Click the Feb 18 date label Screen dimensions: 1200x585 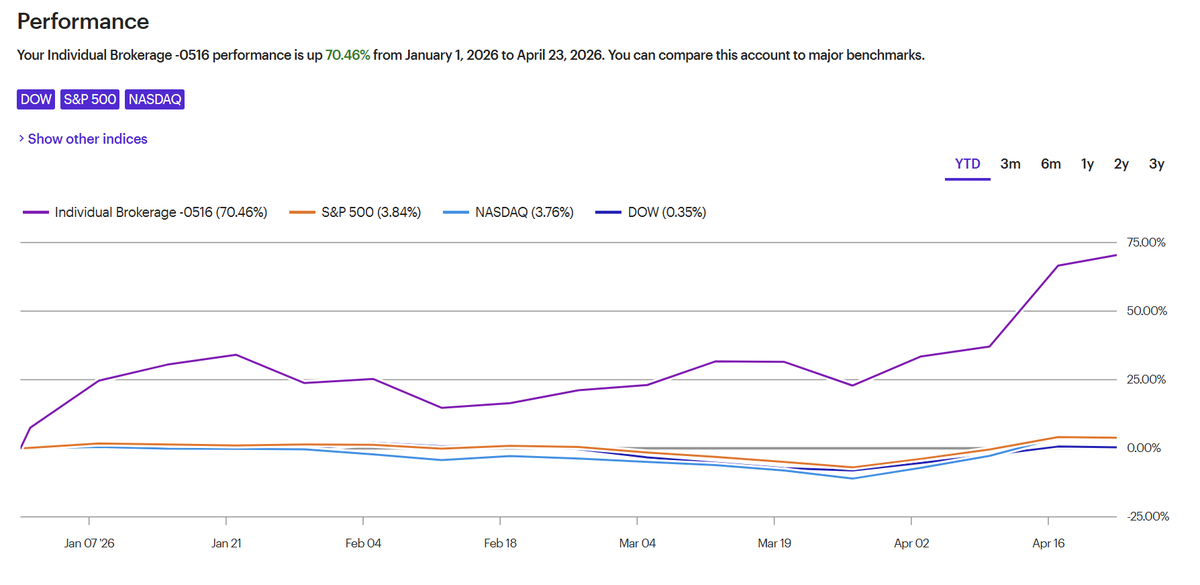point(500,544)
